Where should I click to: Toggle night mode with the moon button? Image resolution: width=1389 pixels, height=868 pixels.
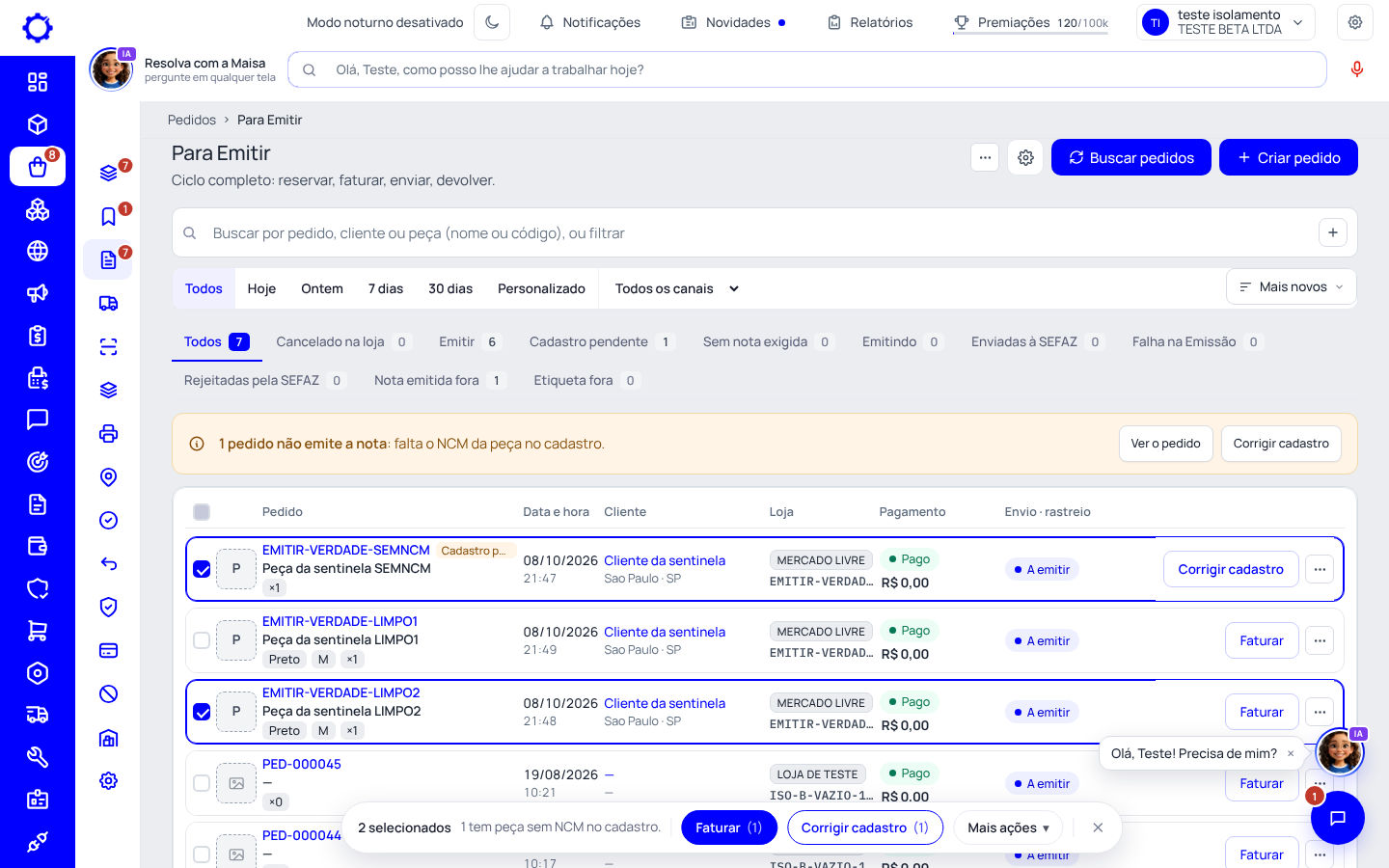[492, 22]
